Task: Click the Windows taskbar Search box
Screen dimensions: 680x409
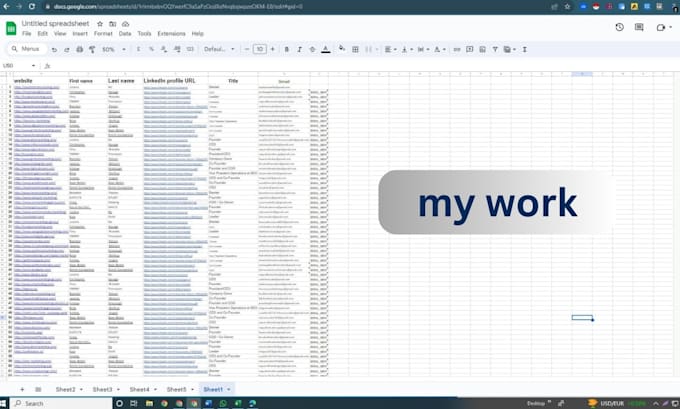Action: (61, 403)
